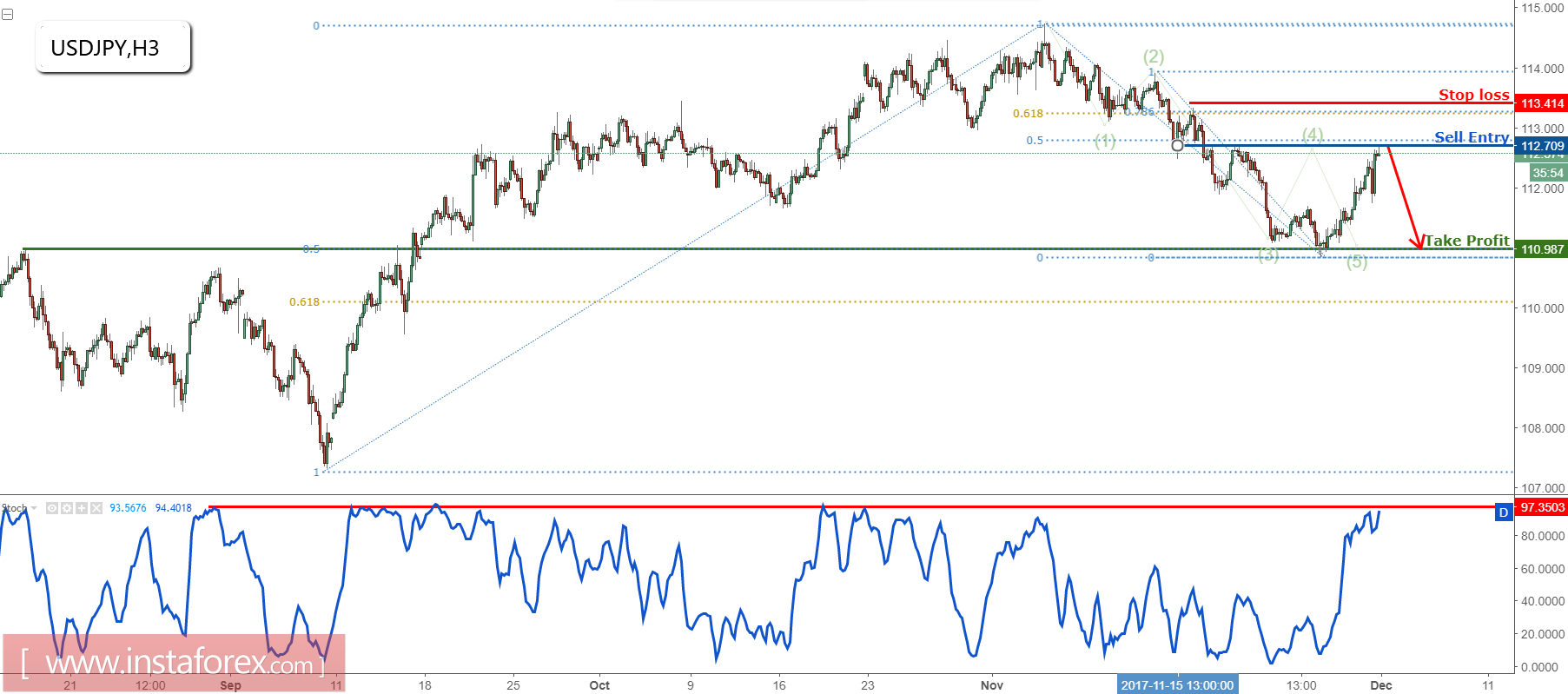Collapse the chart pane with the top-left toggle

coord(8,15)
